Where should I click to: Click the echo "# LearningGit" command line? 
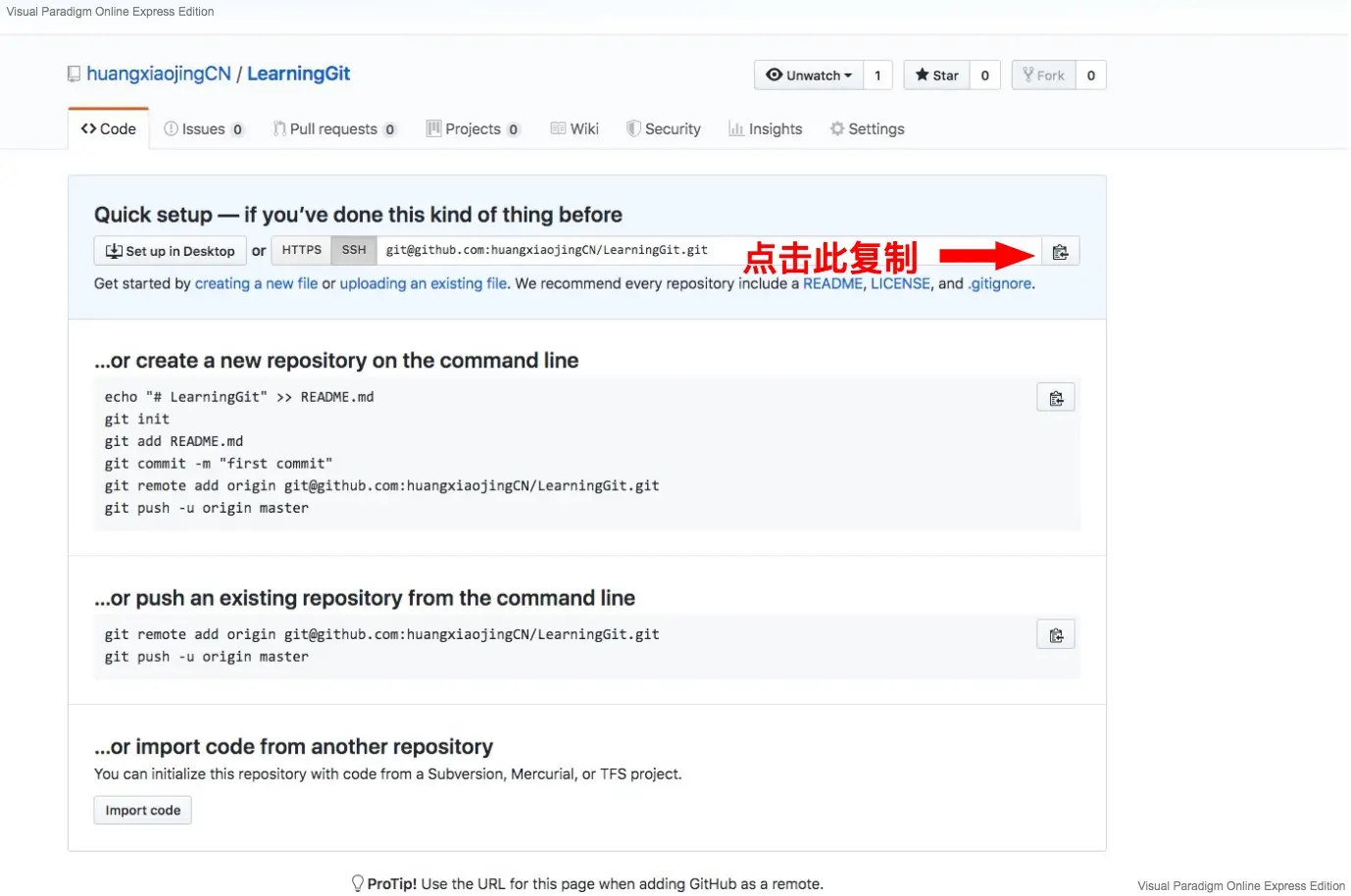pos(239,398)
